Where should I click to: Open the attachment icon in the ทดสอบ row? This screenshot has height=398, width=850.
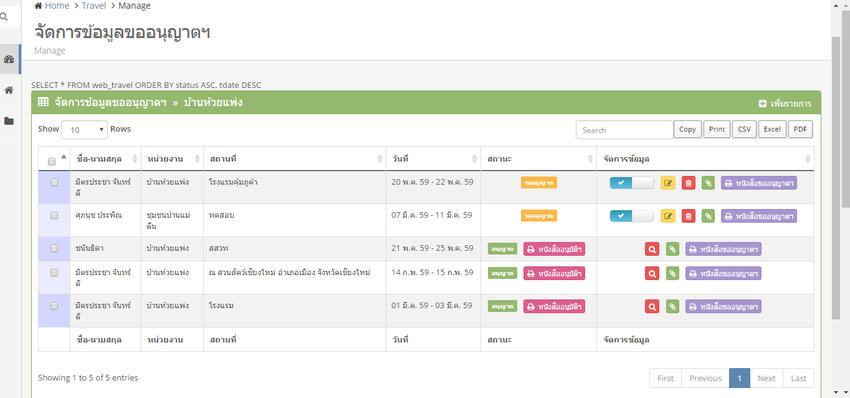click(x=708, y=216)
